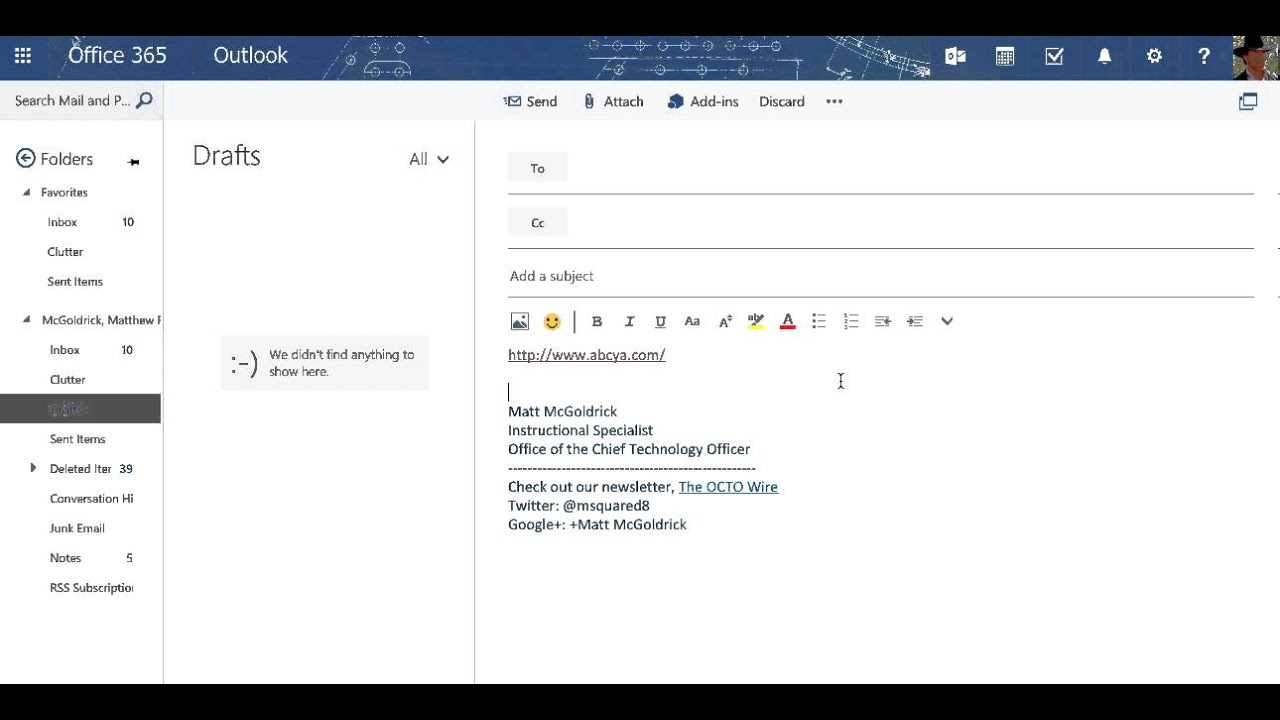Open the All filter dropdown
1280x720 pixels.
pos(429,159)
